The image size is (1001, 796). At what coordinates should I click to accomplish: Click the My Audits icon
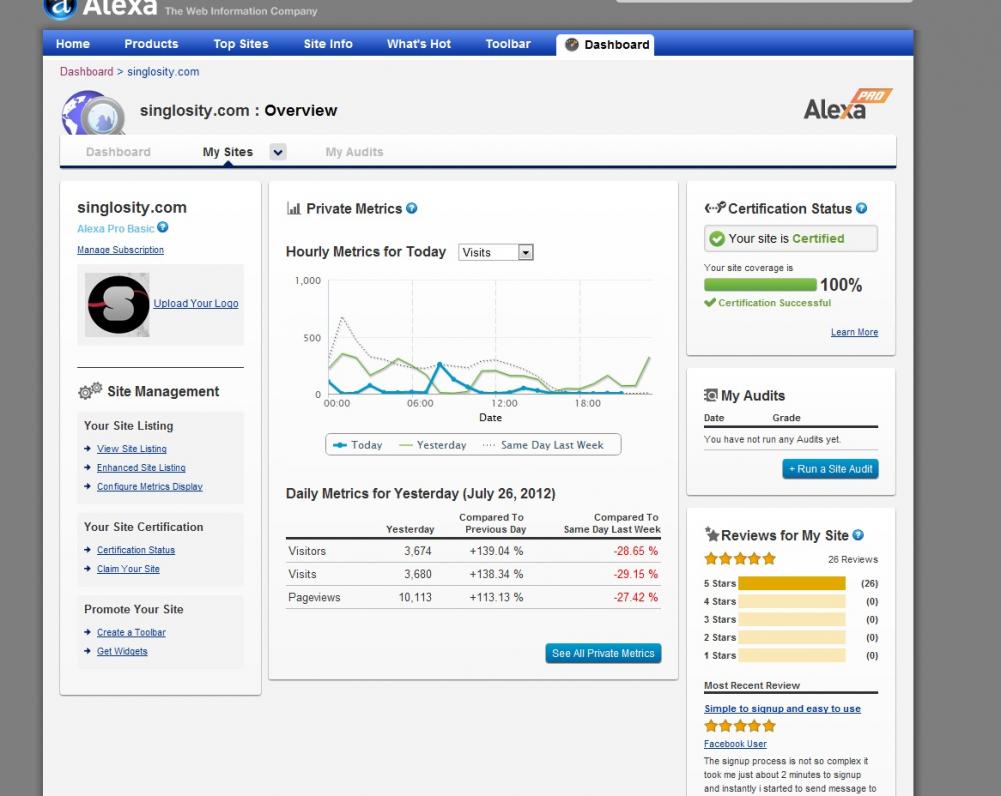(x=711, y=395)
